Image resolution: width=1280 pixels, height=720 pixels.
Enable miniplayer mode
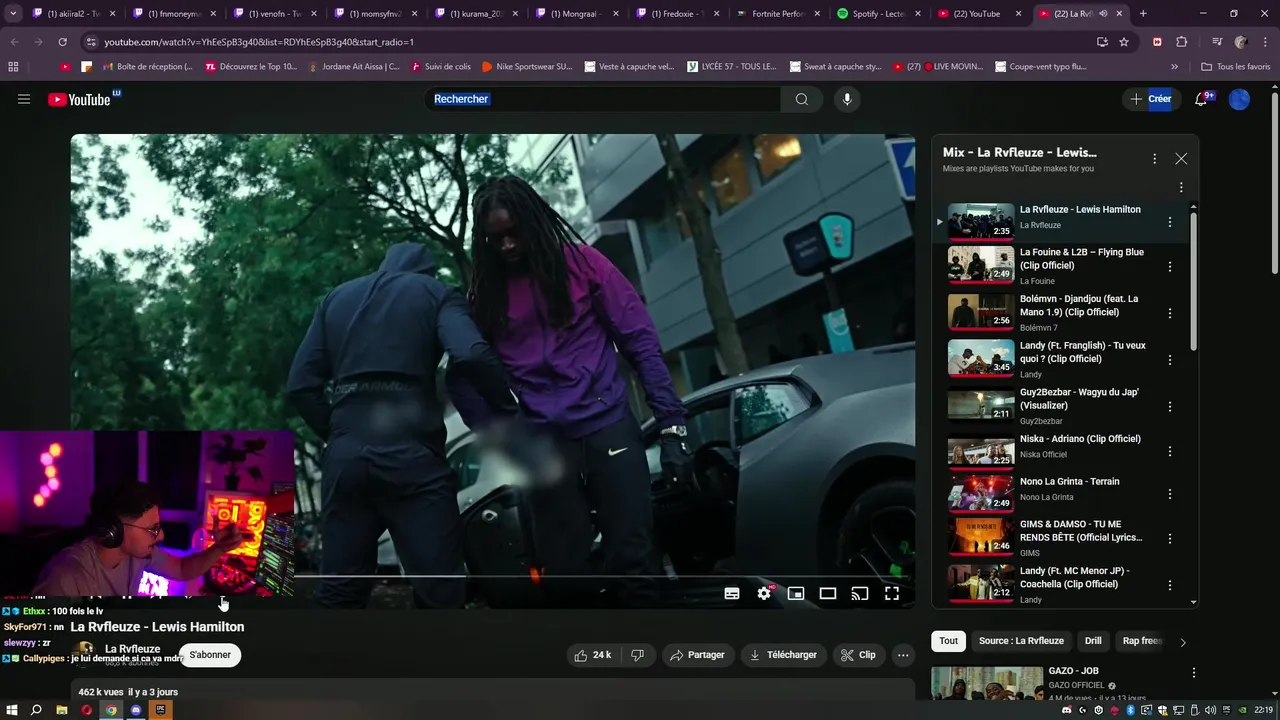(x=796, y=593)
